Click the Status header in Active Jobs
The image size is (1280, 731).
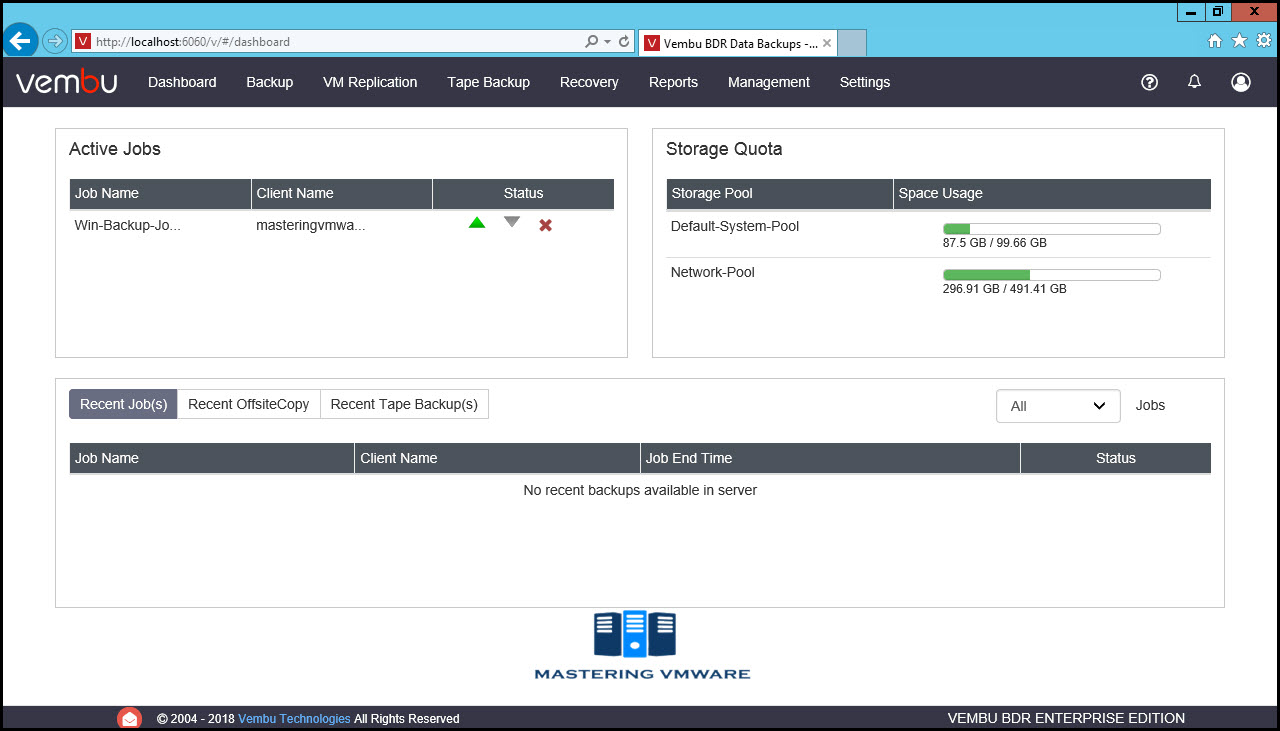pyautogui.click(x=523, y=193)
